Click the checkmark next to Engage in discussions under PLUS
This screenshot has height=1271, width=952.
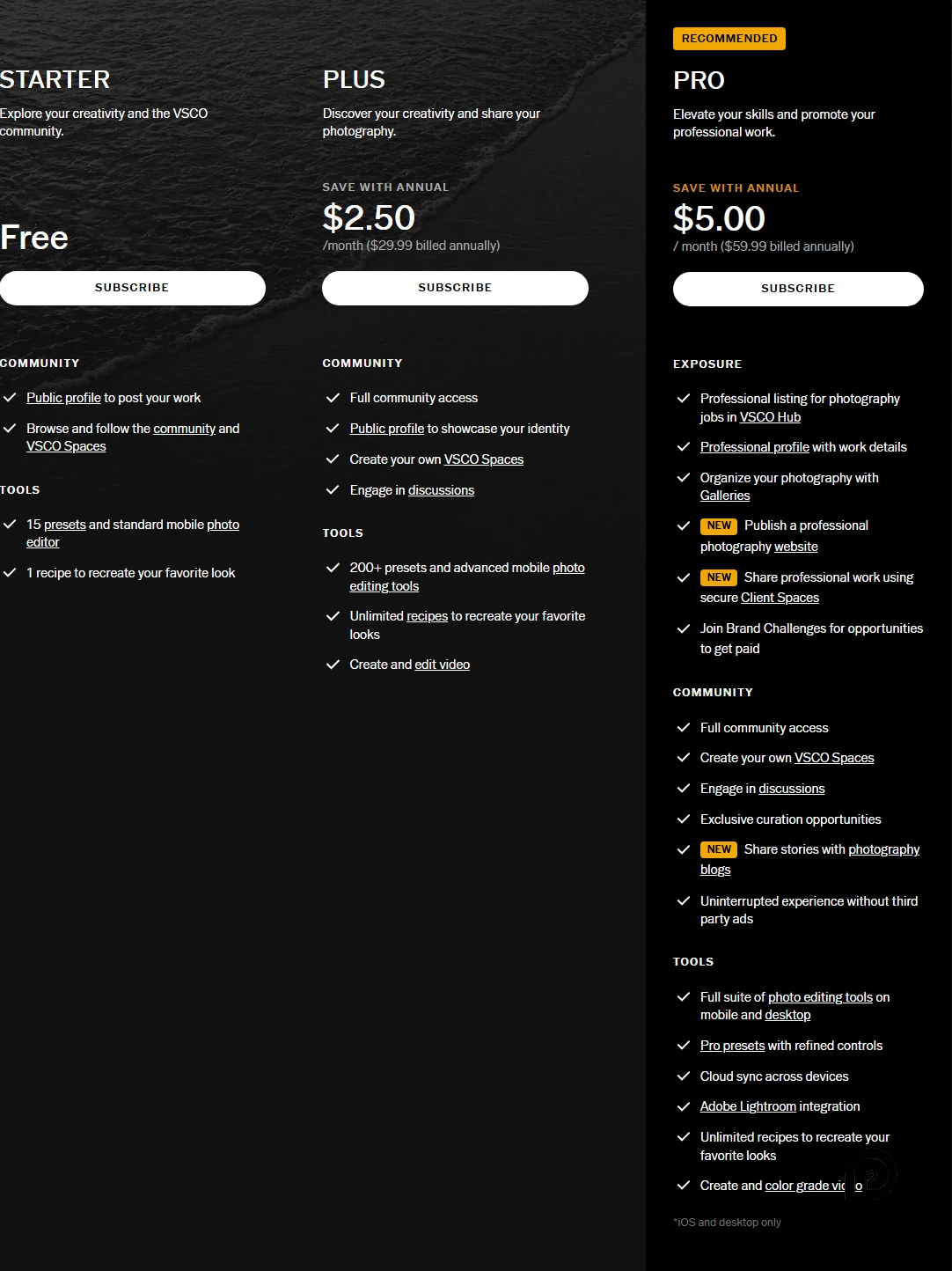pos(334,489)
